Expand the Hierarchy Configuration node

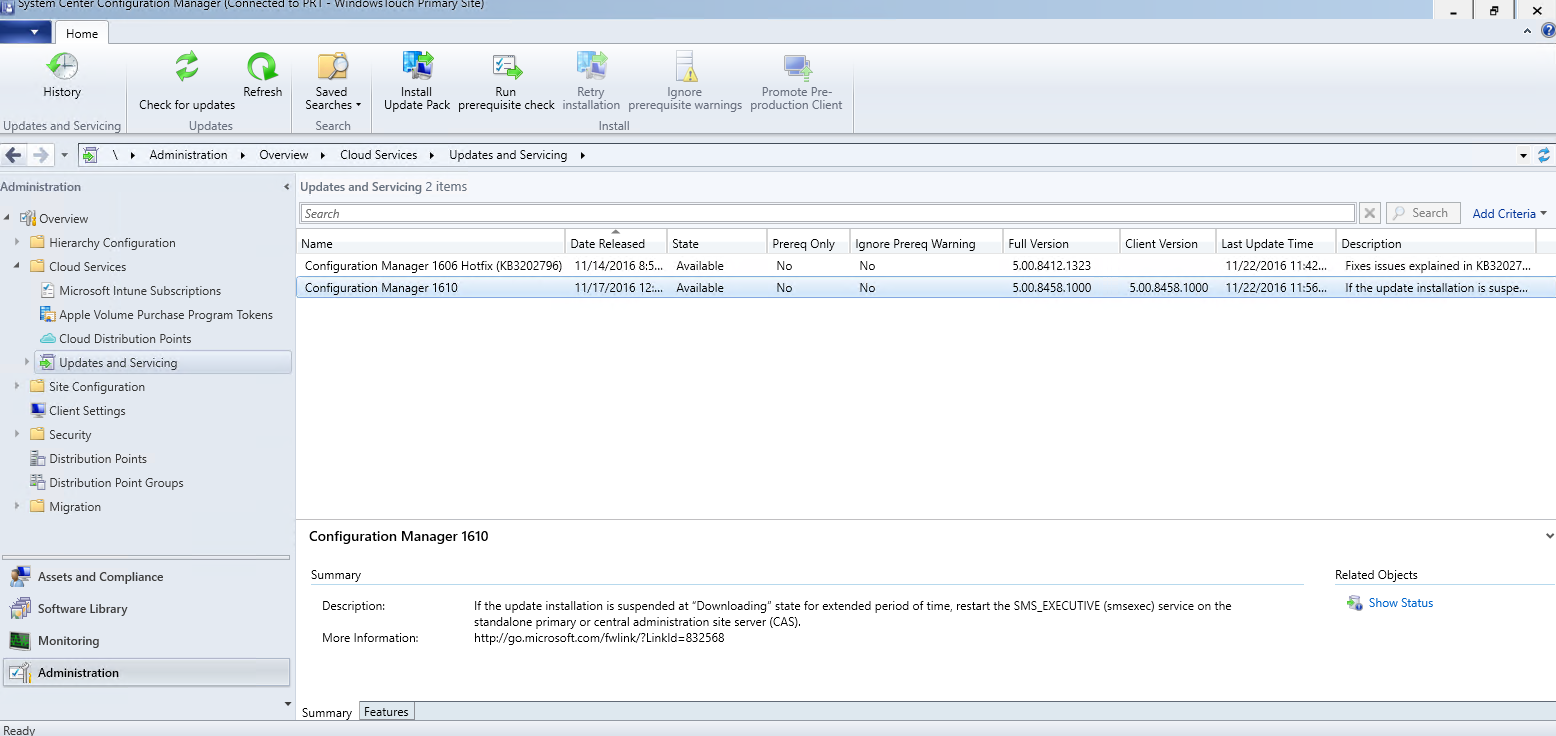tap(17, 242)
